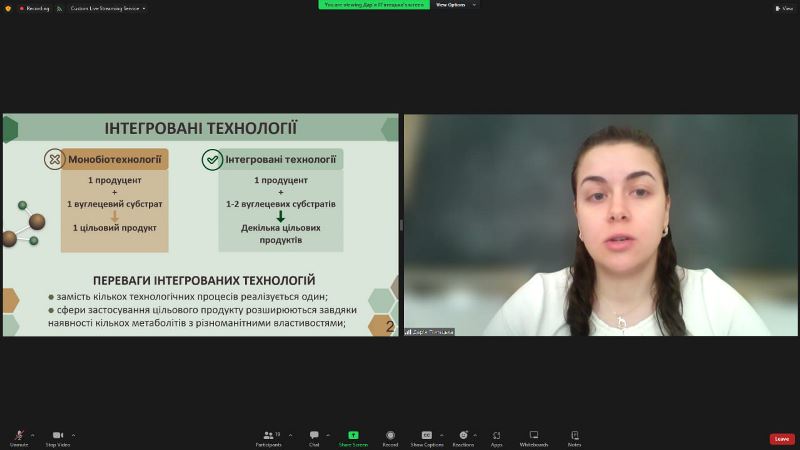This screenshot has width=800, height=450.
Task: Open Reactions menu
Action: tap(463, 438)
